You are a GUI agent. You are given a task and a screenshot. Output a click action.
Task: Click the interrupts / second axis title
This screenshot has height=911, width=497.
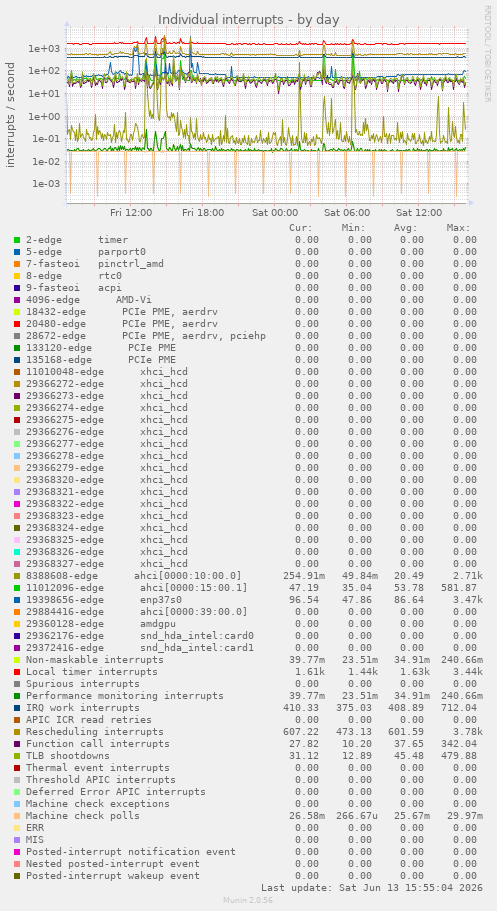click(x=10, y=114)
